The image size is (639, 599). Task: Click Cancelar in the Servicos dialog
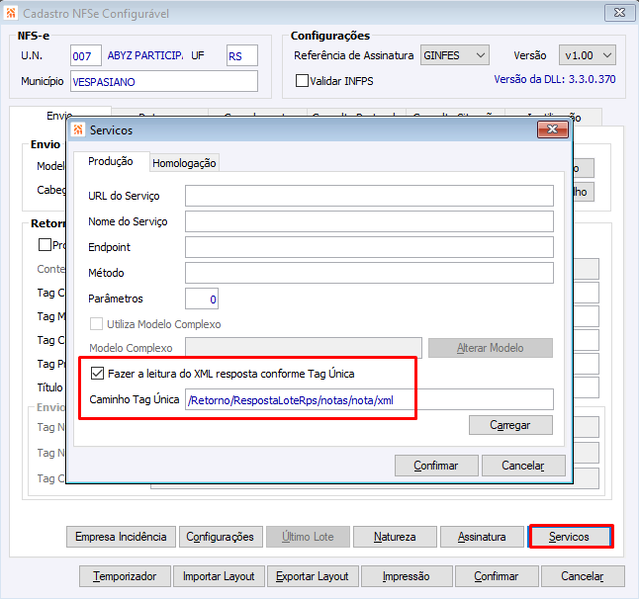point(523,465)
